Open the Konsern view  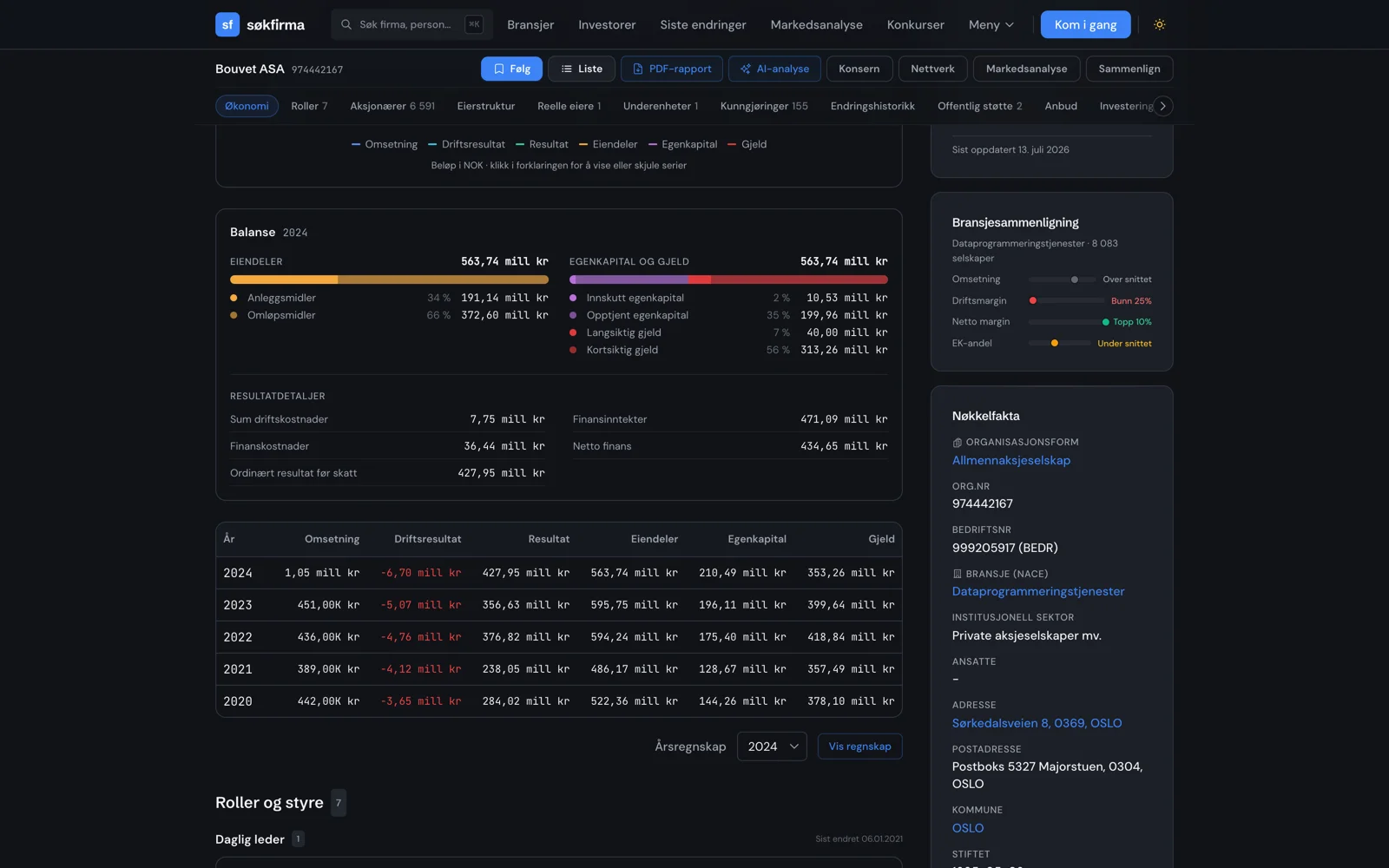(x=859, y=69)
